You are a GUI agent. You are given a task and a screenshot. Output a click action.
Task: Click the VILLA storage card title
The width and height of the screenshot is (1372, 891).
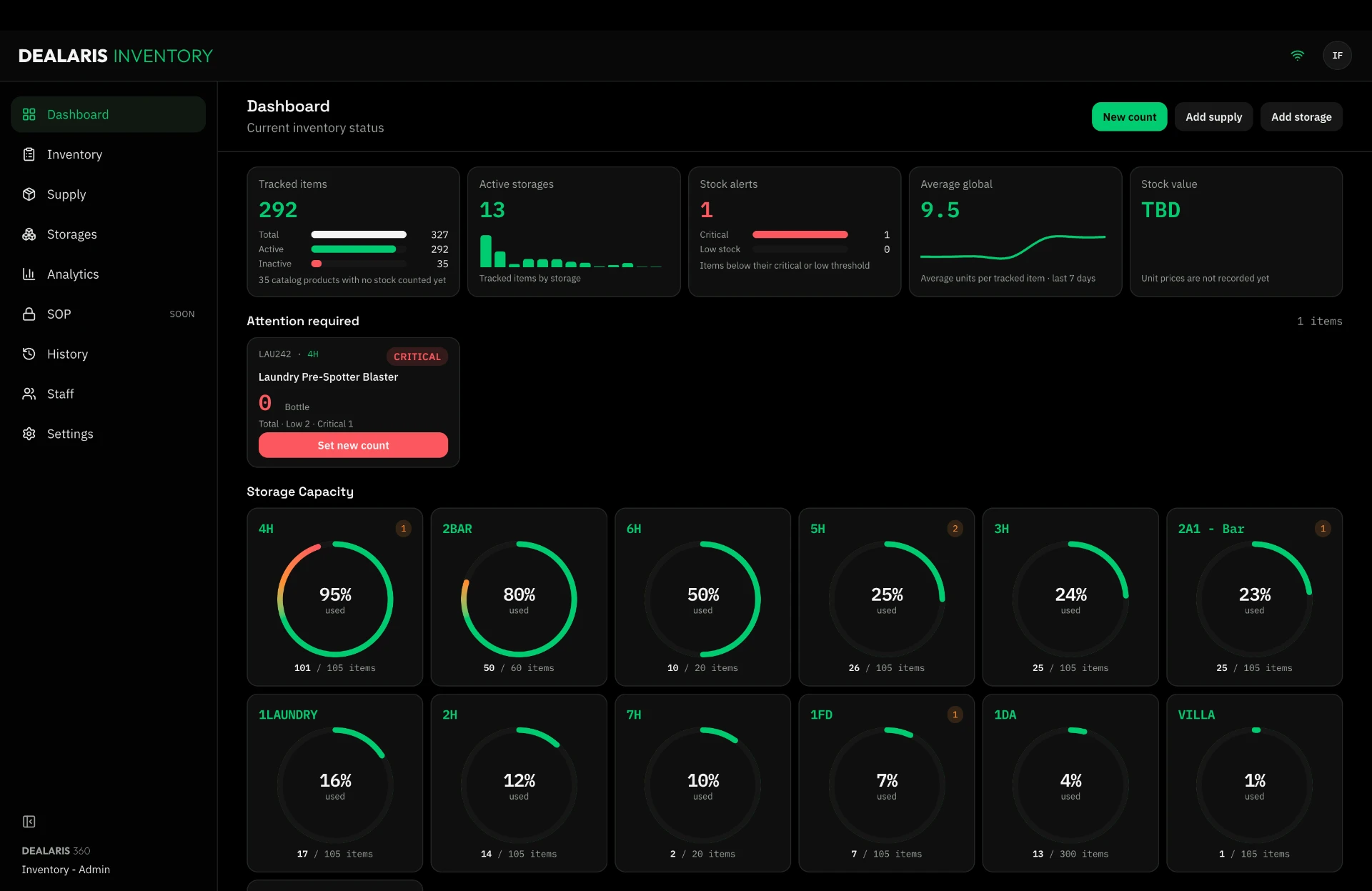(1196, 715)
